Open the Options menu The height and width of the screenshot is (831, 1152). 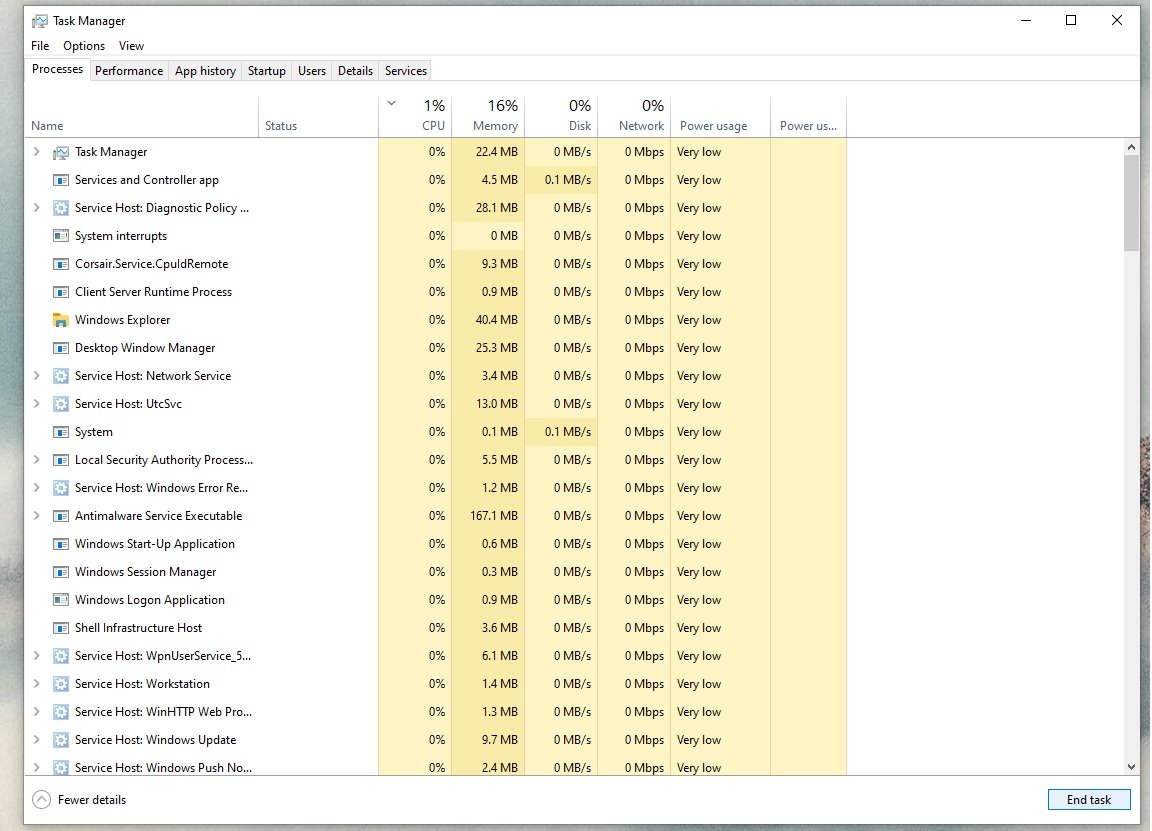(84, 46)
